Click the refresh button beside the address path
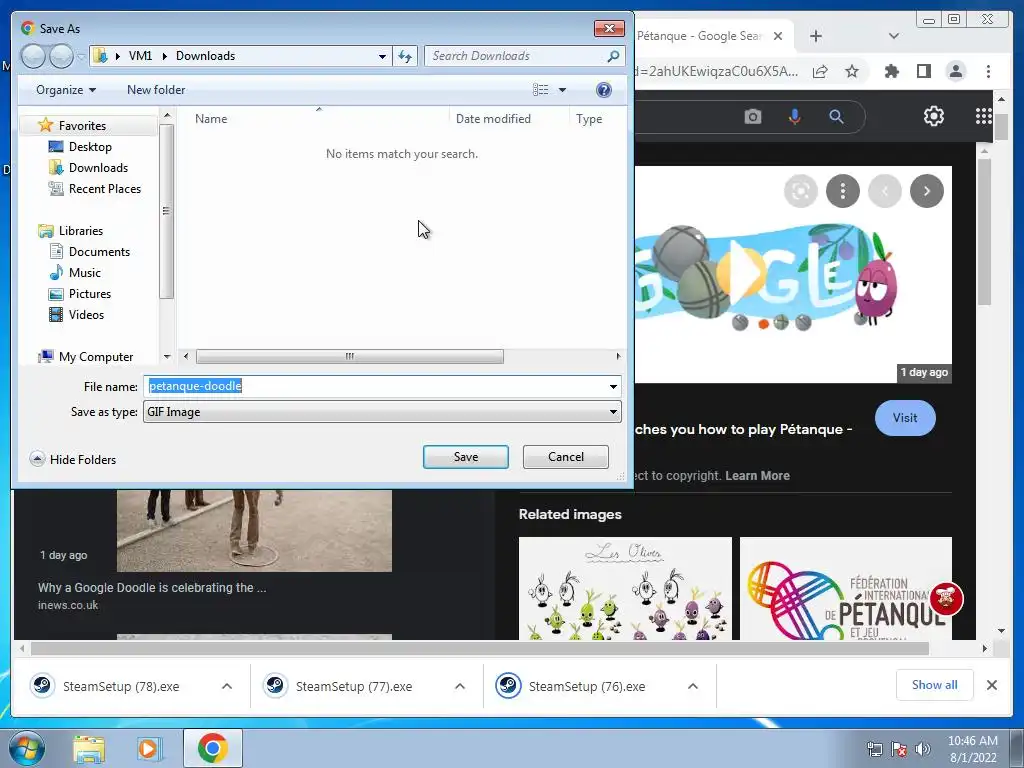 pos(405,56)
